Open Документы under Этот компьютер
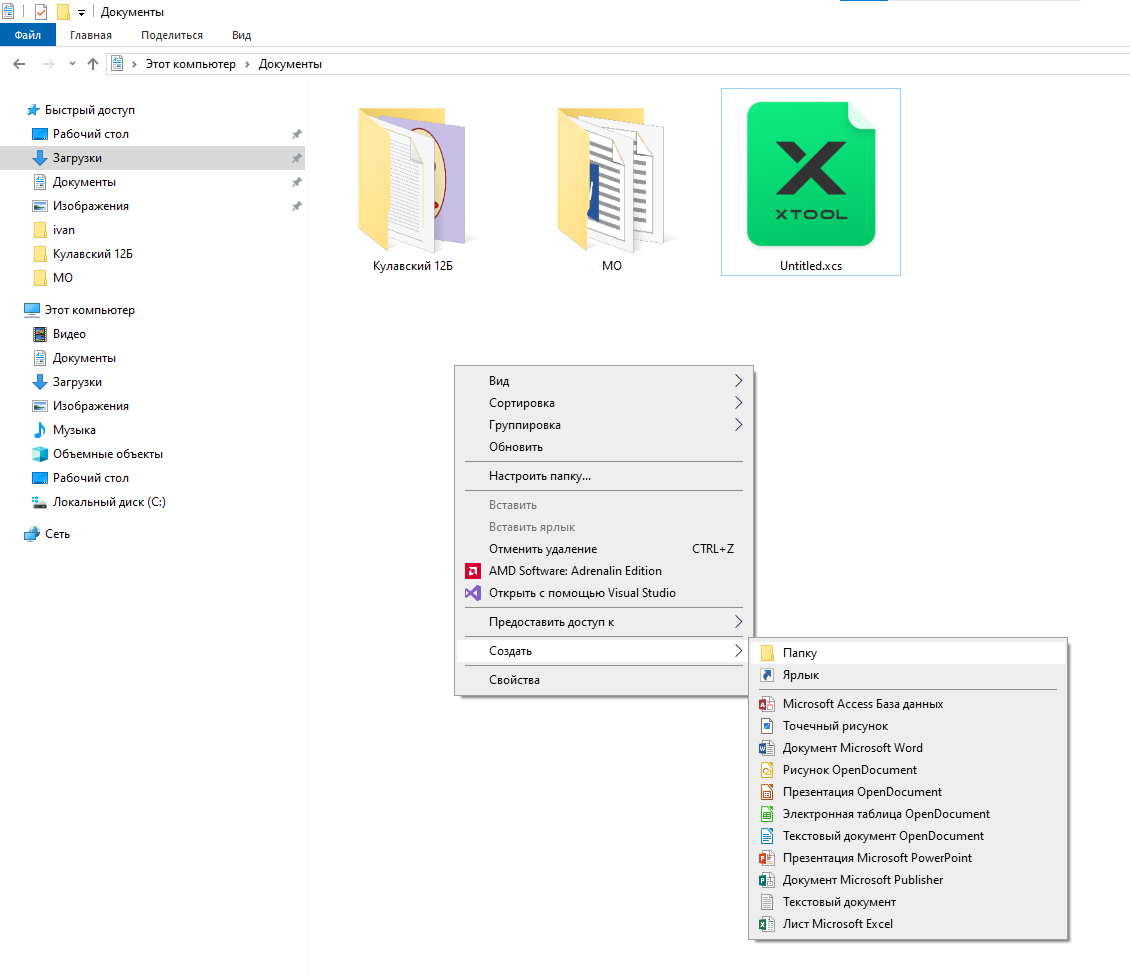The width and height of the screenshot is (1130, 975). [84, 358]
